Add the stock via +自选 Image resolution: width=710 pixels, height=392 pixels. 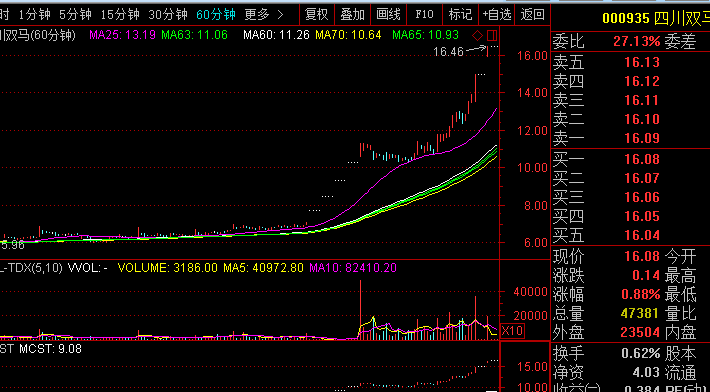(497, 15)
